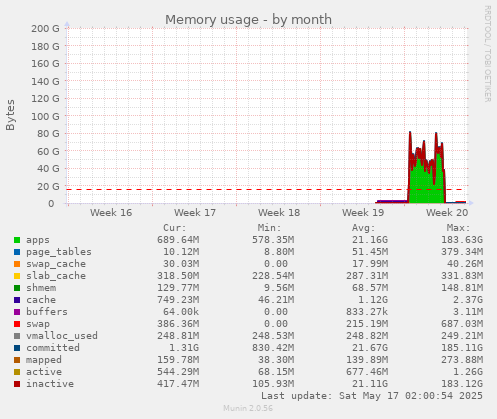Click the swap red legend swatch
Viewport: 497px width, 419px height.
[x=17, y=324]
